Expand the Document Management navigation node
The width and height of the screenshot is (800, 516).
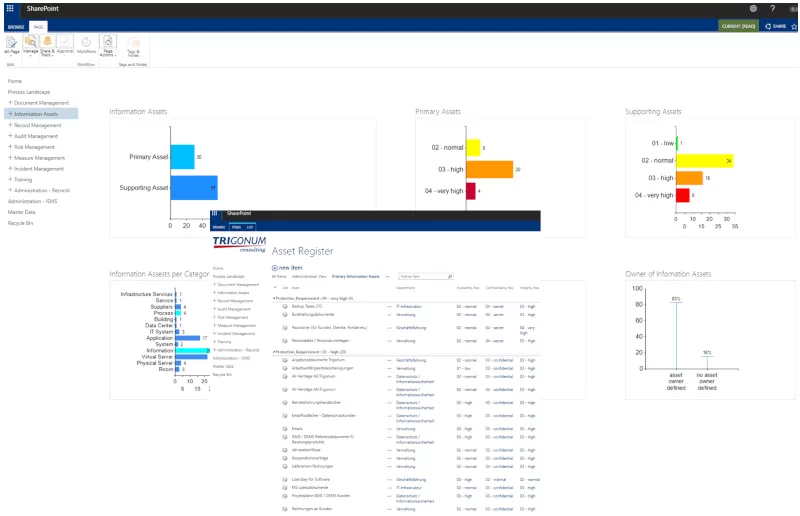(10, 103)
